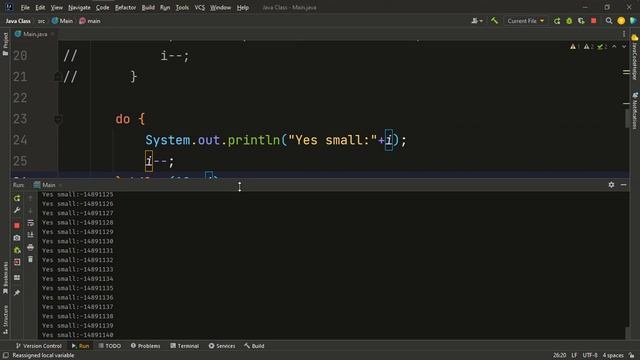Click output line 'Yes small:-14891133'
The width and height of the screenshot is (640, 360).
tap(78, 269)
